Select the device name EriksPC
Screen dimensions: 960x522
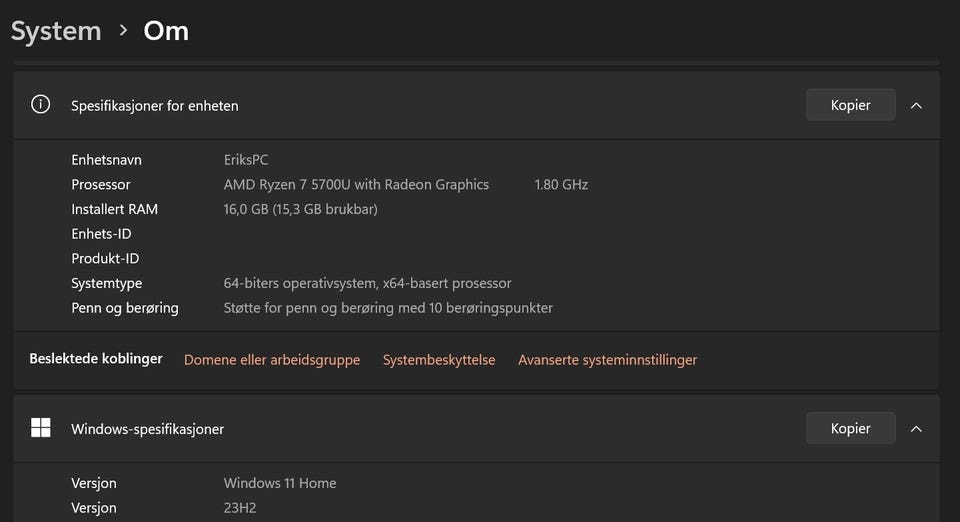coord(246,159)
